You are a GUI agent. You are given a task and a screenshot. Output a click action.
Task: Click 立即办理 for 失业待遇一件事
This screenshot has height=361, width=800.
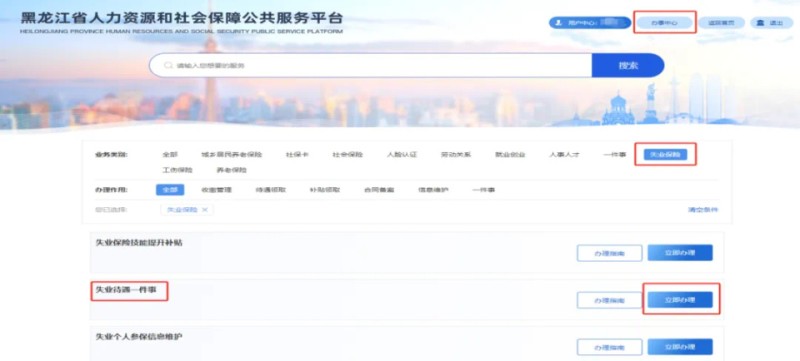[x=680, y=300]
